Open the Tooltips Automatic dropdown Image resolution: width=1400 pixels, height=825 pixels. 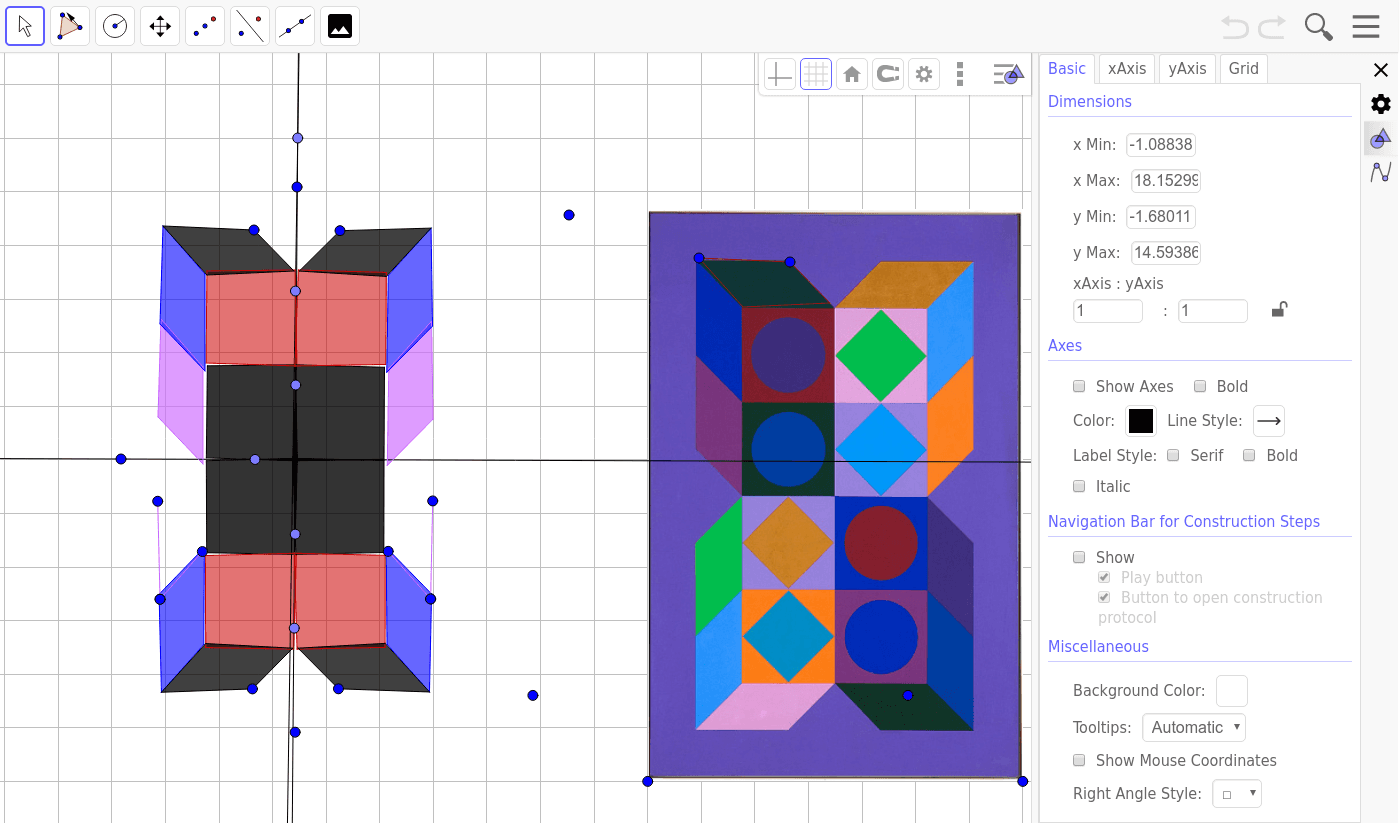point(1194,727)
